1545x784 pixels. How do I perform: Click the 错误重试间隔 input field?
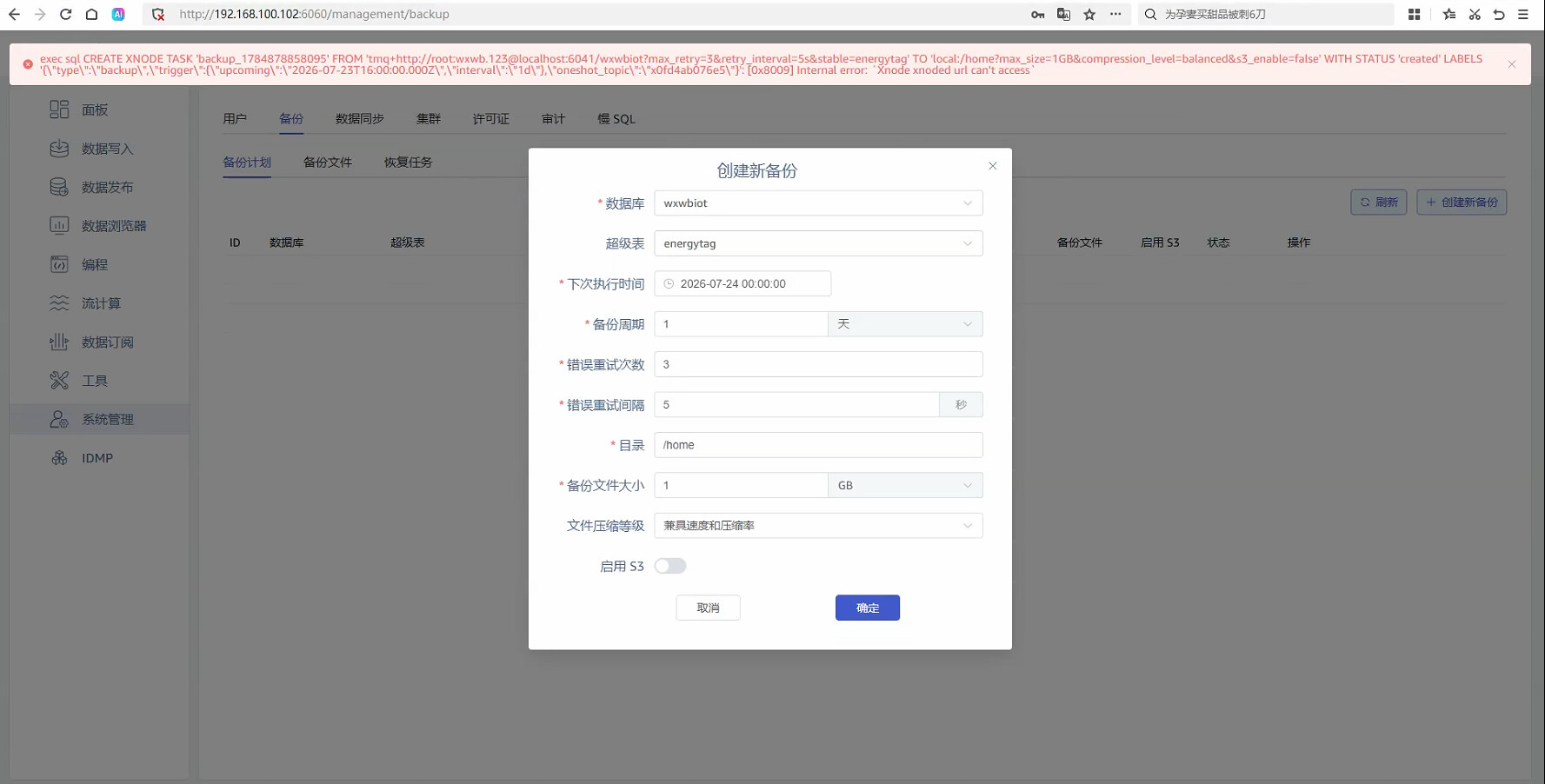click(x=796, y=405)
